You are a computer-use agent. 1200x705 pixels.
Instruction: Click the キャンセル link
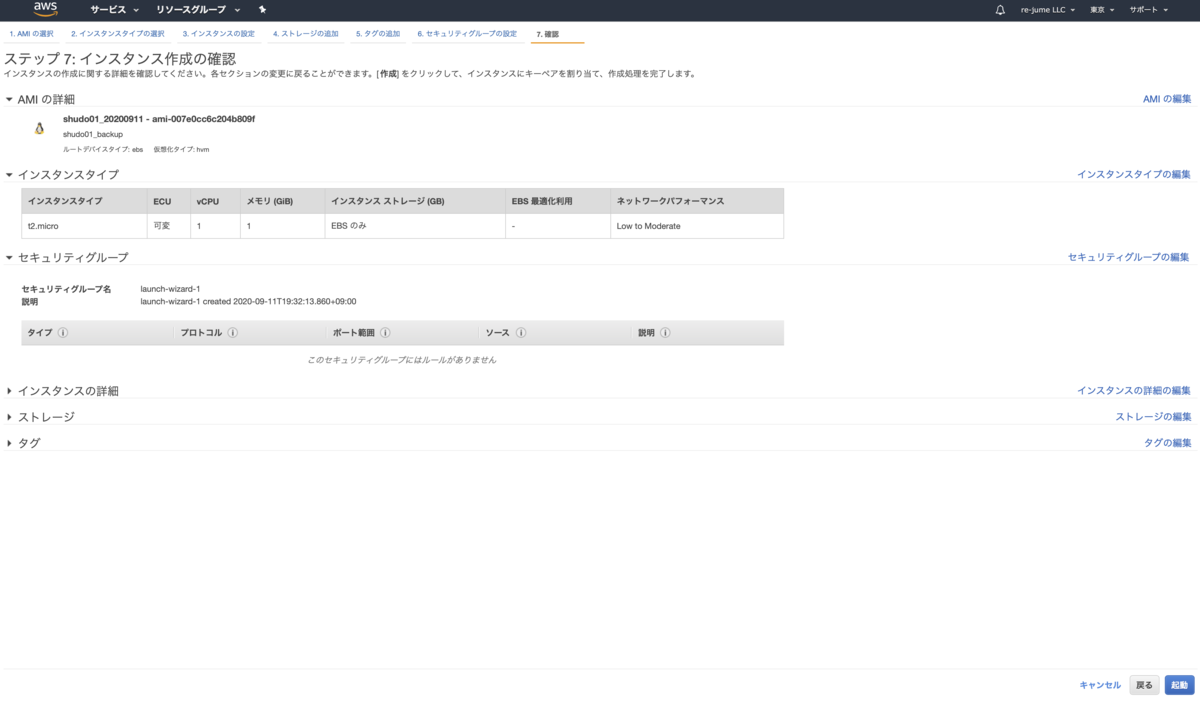(1100, 685)
